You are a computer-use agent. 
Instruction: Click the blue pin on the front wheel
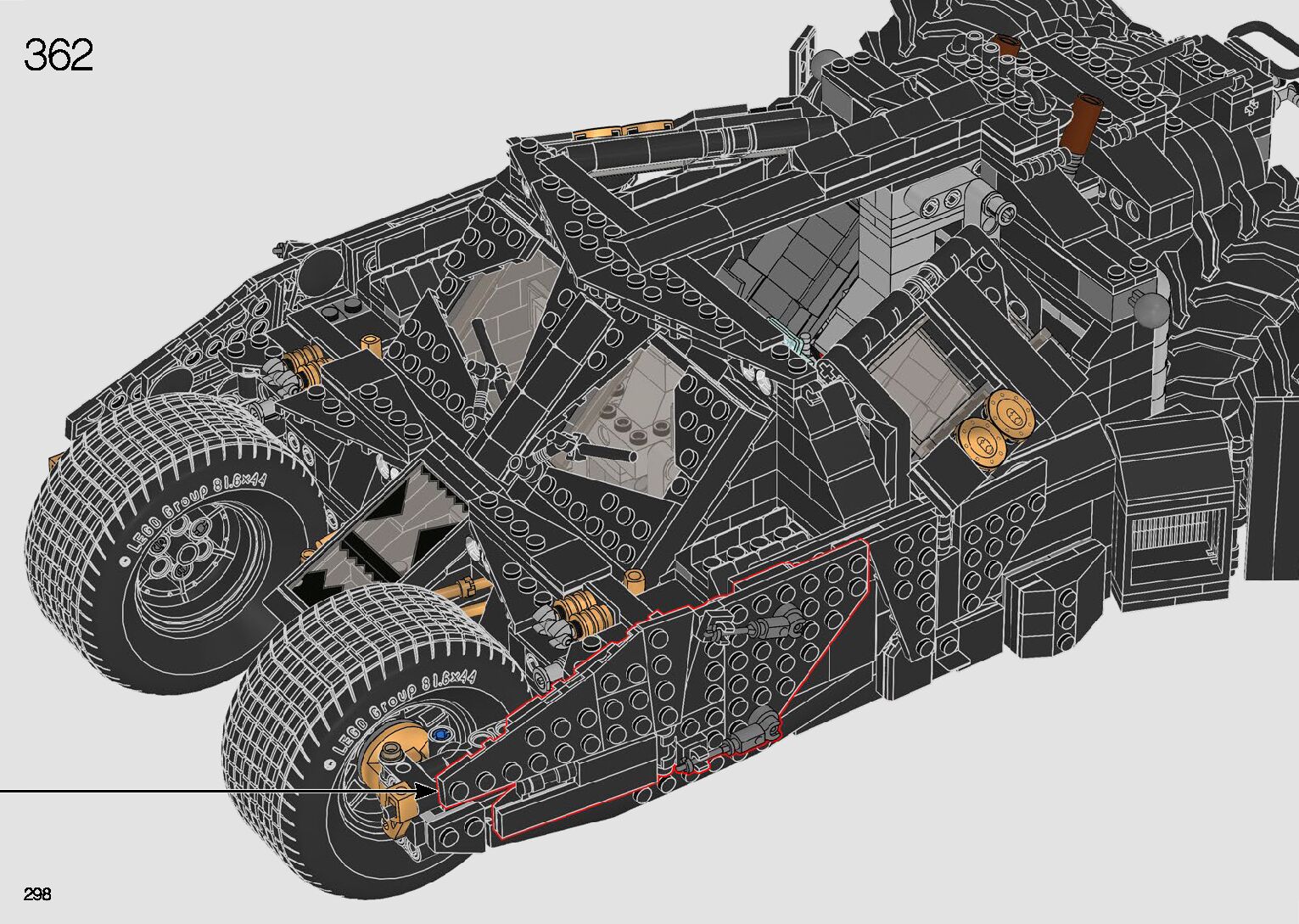440,735
